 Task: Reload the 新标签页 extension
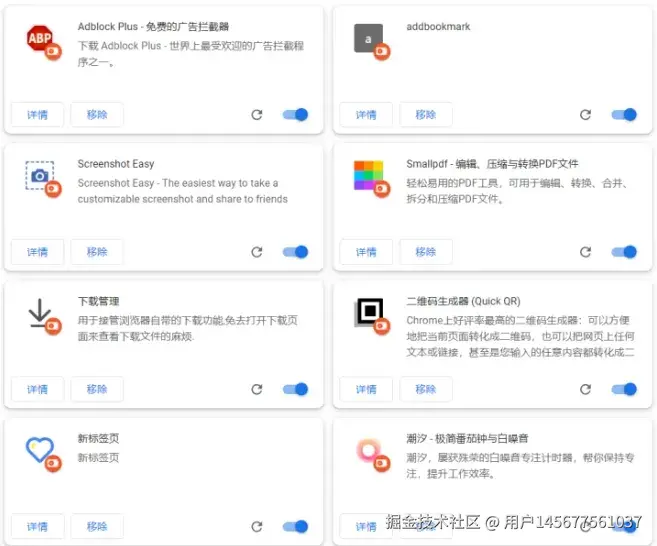pyautogui.click(x=257, y=526)
